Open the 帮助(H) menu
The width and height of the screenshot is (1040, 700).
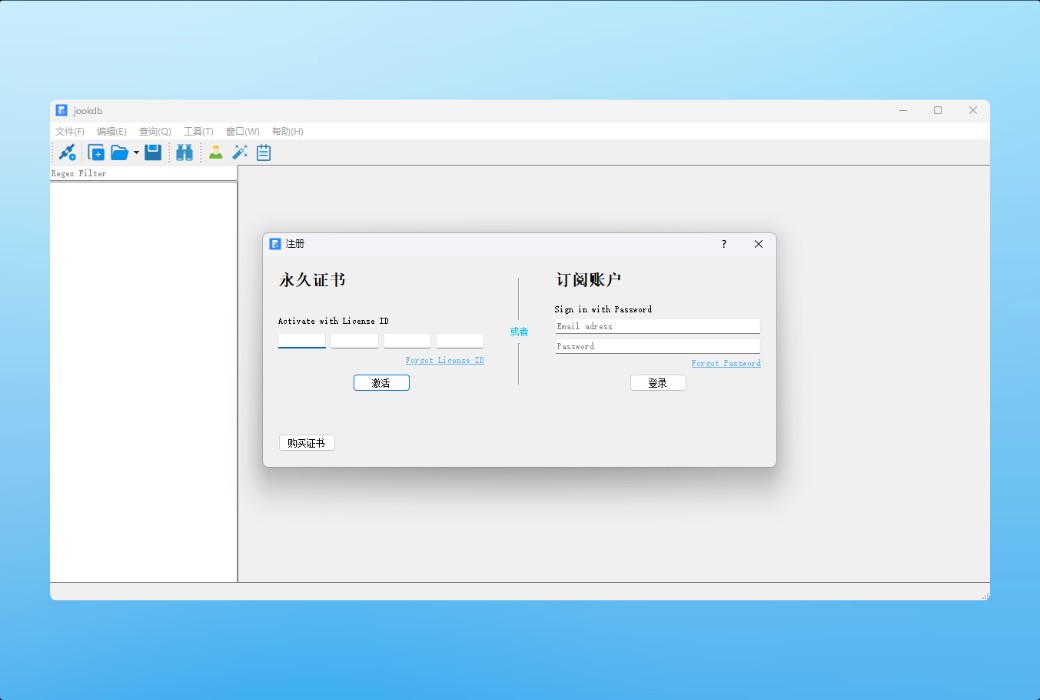(x=287, y=131)
